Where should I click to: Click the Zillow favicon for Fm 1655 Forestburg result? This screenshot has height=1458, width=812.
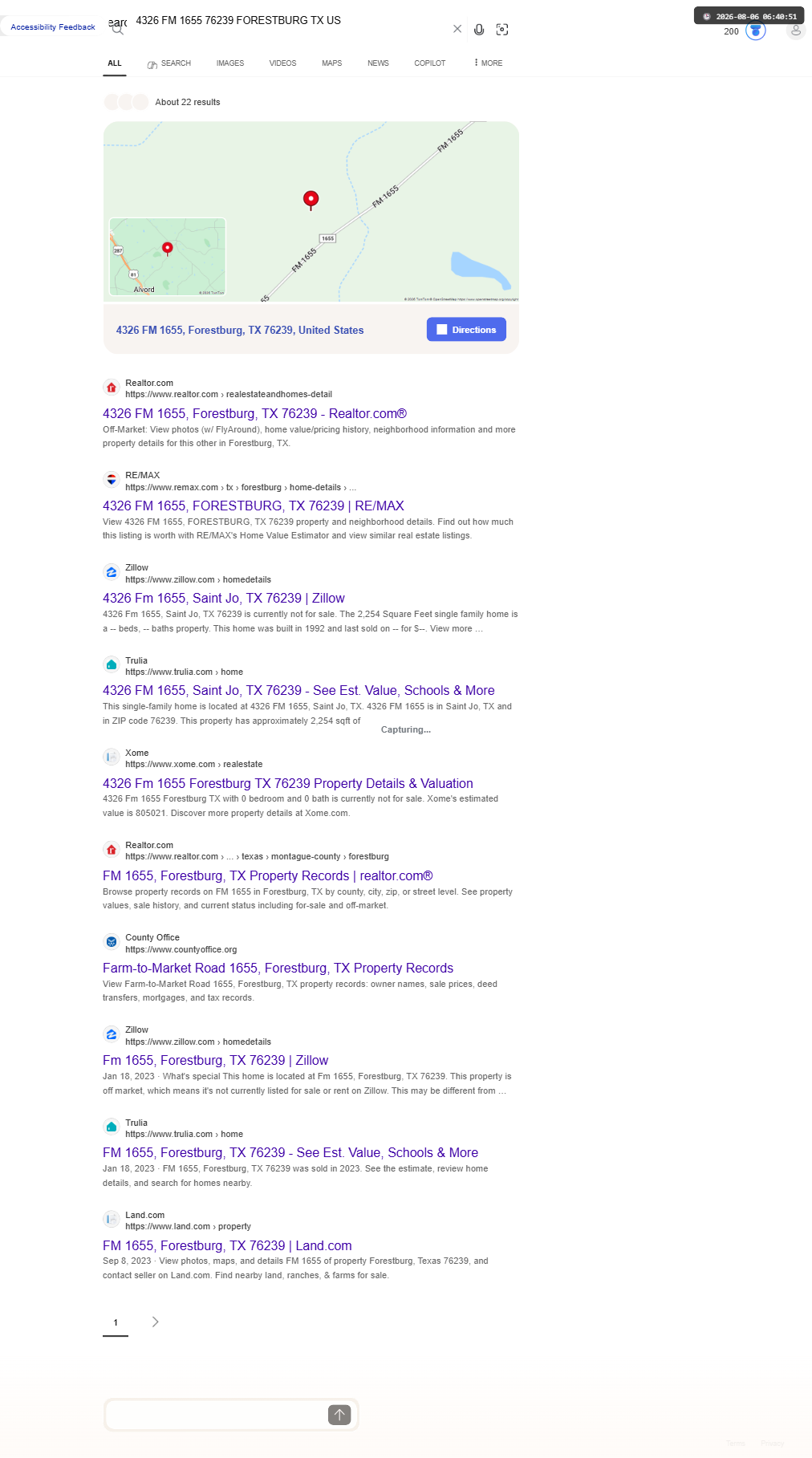tap(112, 1034)
